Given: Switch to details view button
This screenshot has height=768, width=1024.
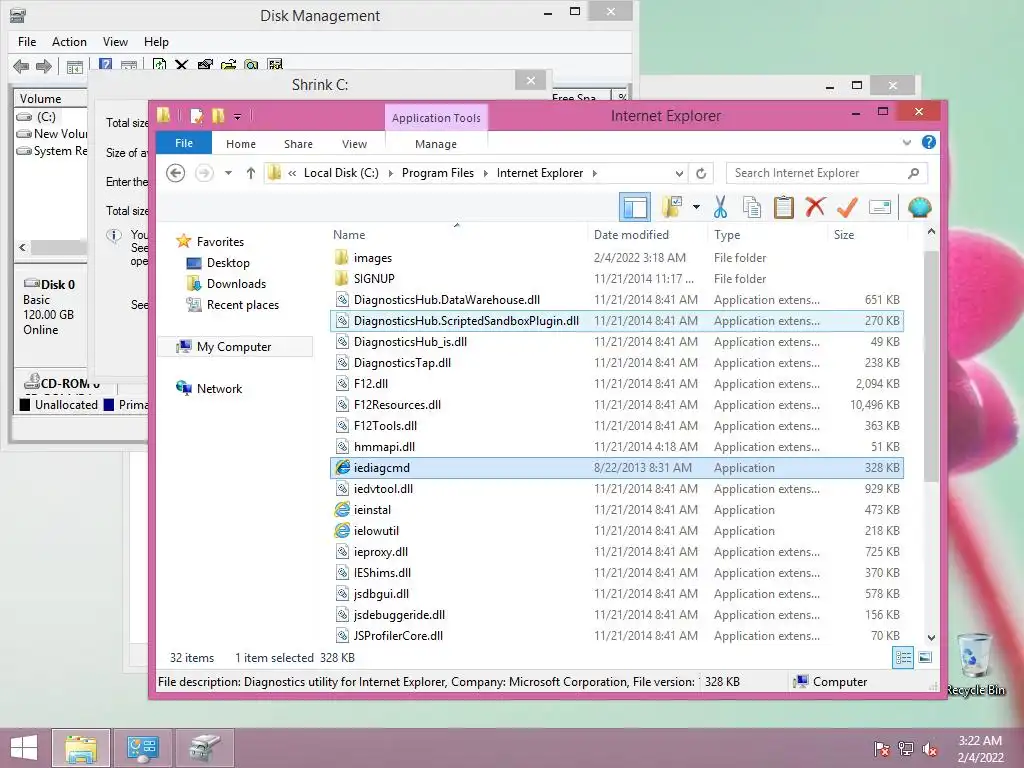Looking at the screenshot, I should click(x=903, y=658).
